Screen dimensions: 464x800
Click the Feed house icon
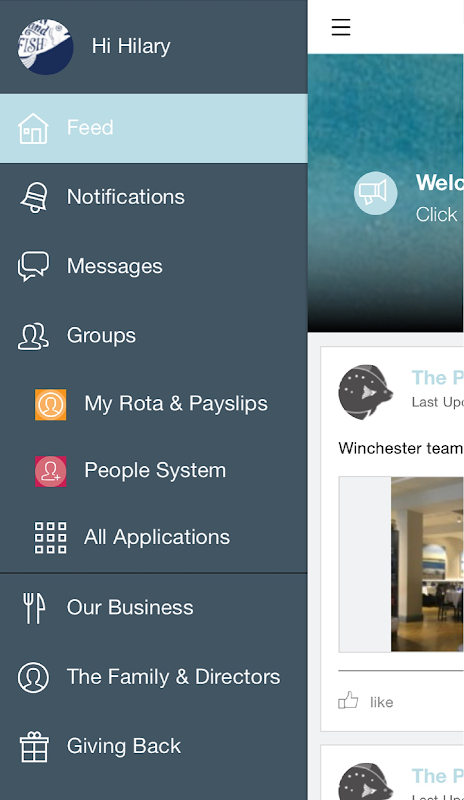point(33,128)
